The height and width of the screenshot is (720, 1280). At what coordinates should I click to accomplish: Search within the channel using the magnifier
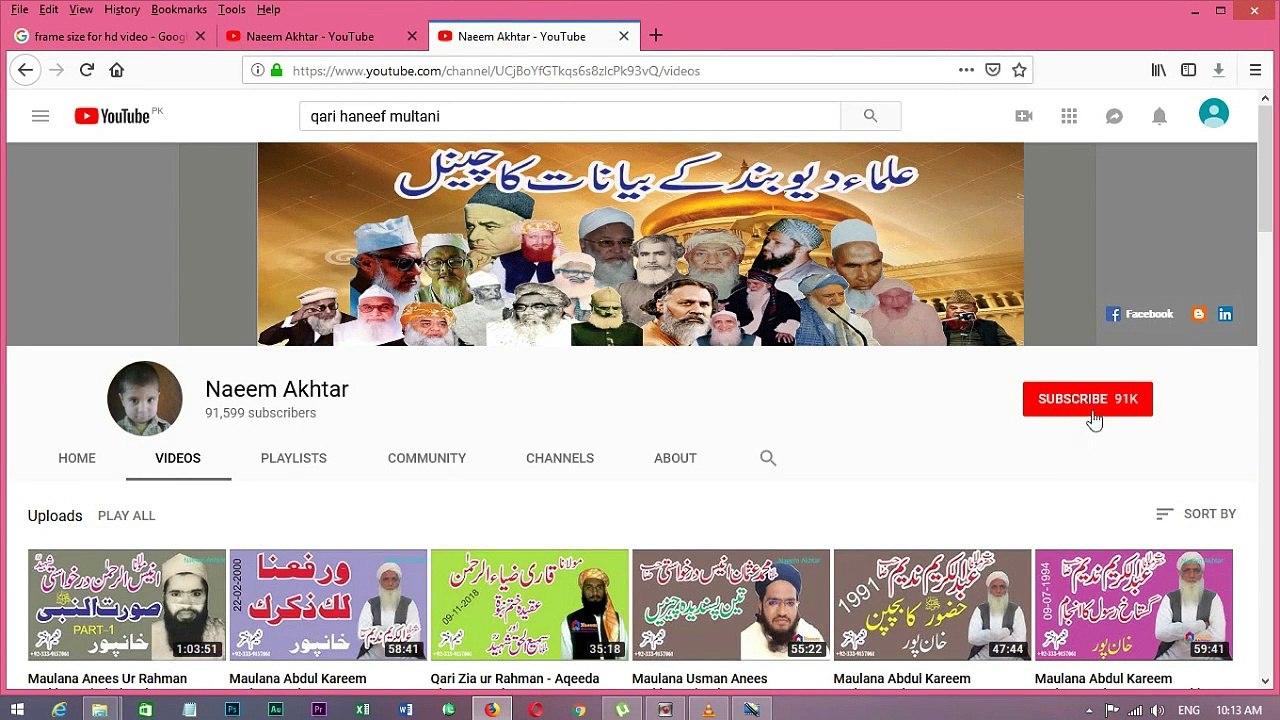(x=768, y=458)
